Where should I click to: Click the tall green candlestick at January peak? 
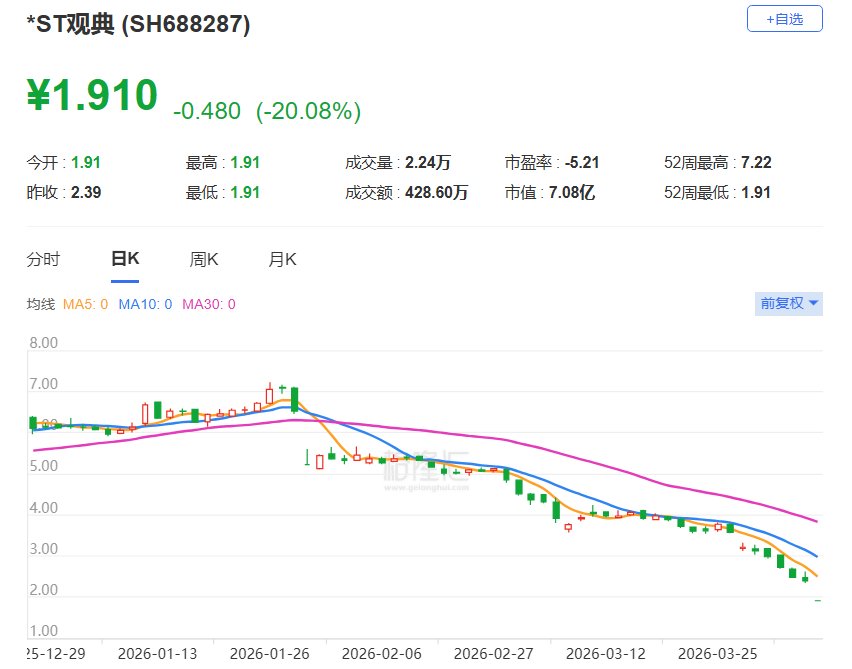click(295, 400)
